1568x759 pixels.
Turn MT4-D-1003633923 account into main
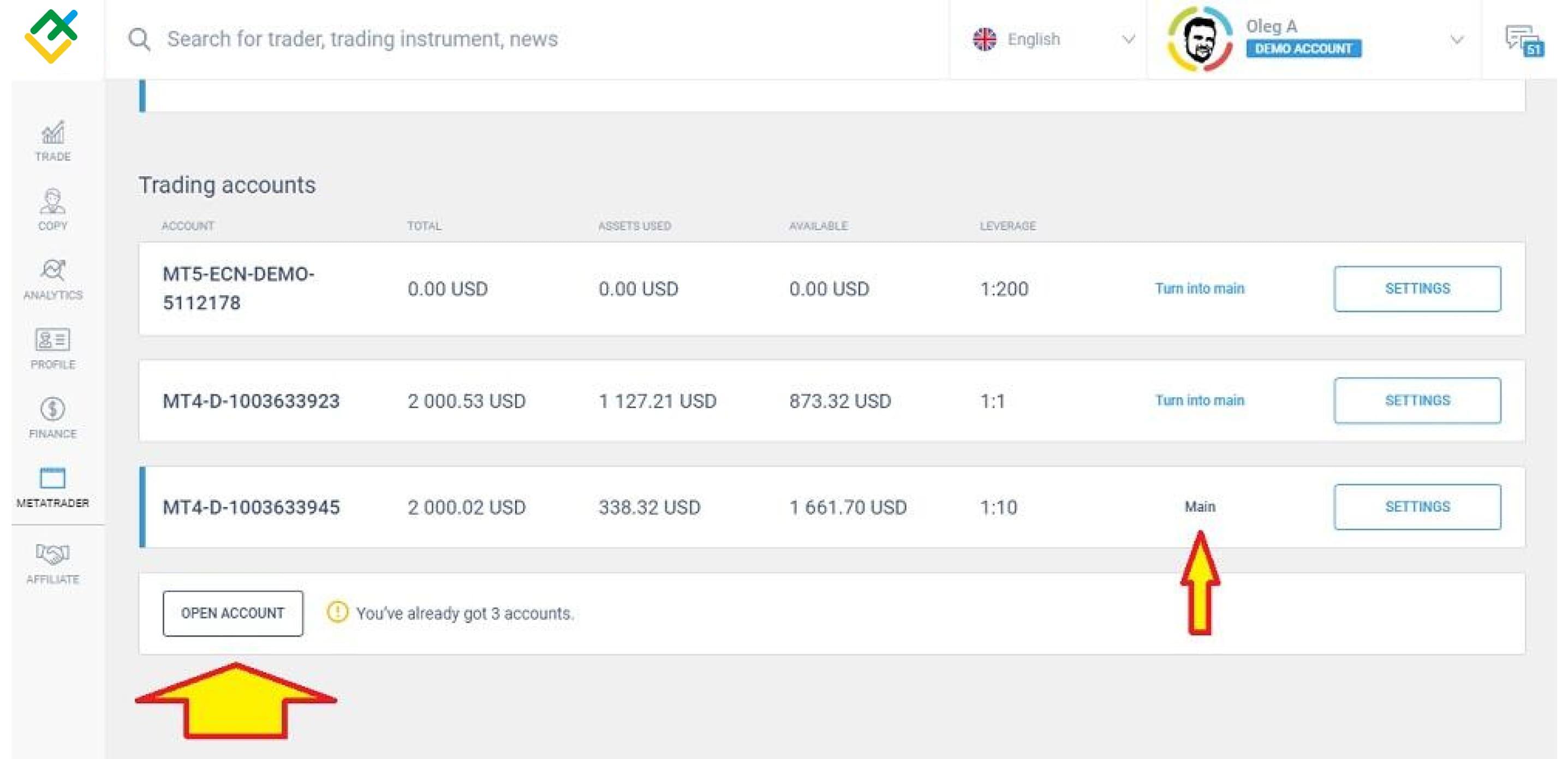[1199, 401]
